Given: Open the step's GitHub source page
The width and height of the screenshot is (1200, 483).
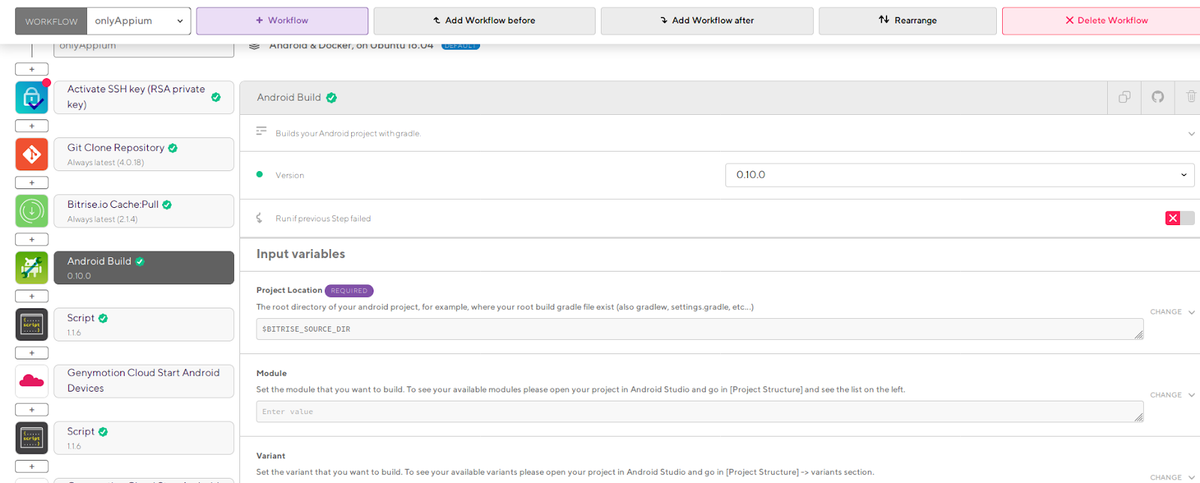Looking at the screenshot, I should pos(1158,97).
